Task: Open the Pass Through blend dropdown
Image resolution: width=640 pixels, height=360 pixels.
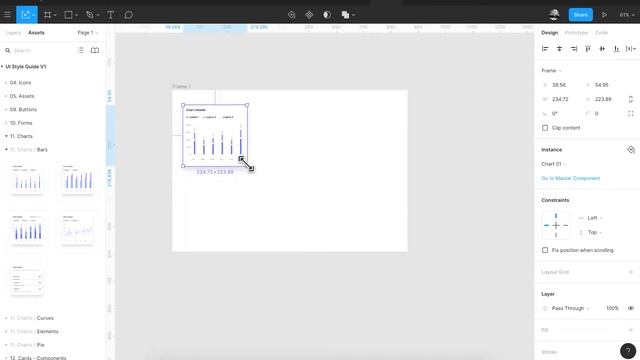Action: tap(570, 308)
